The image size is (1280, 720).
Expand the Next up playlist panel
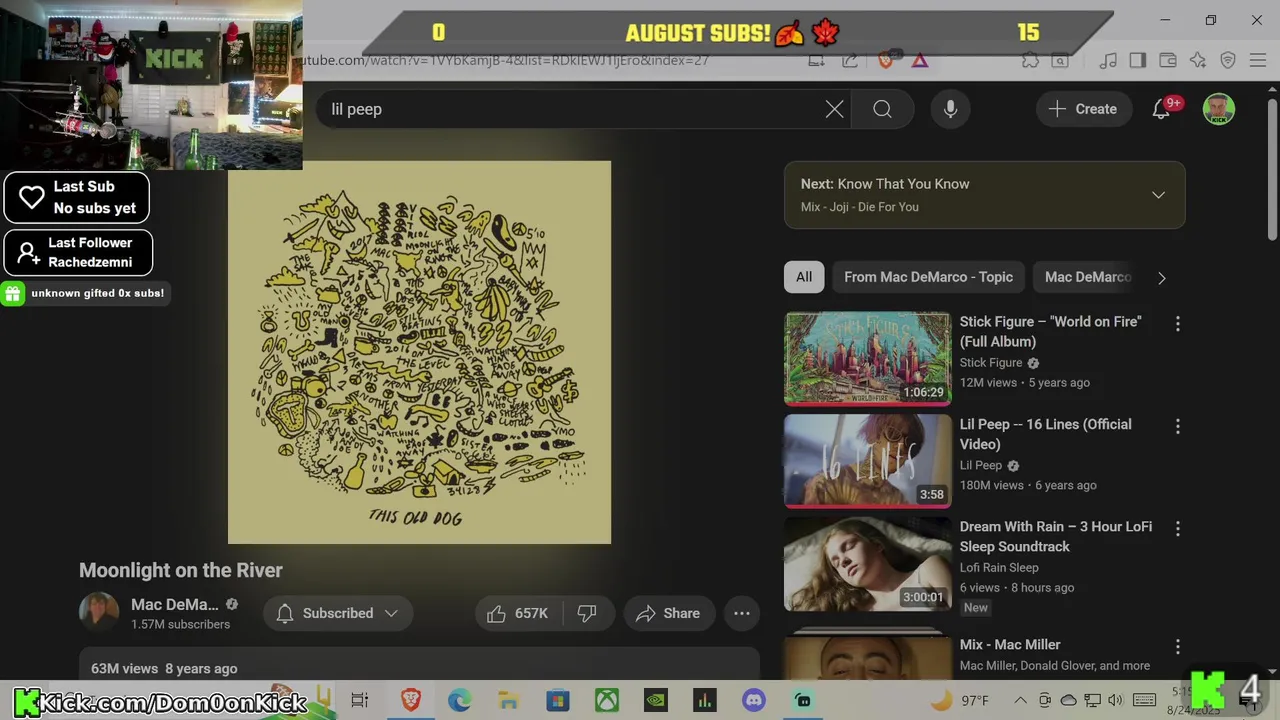pos(1158,195)
